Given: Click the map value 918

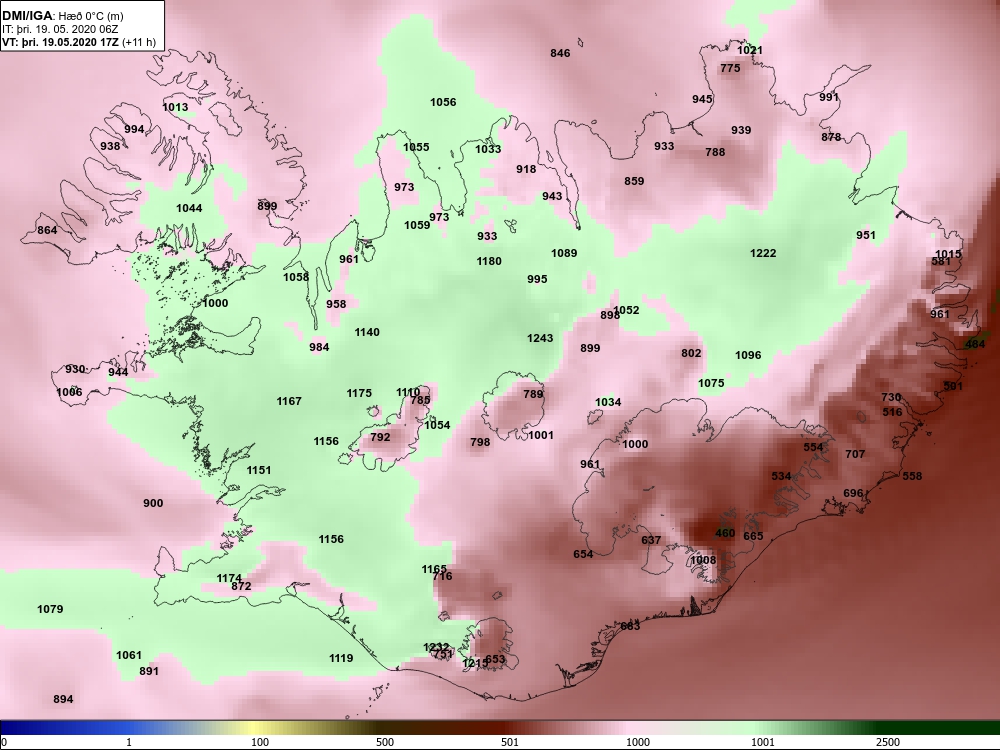Looking at the screenshot, I should coord(526,169).
